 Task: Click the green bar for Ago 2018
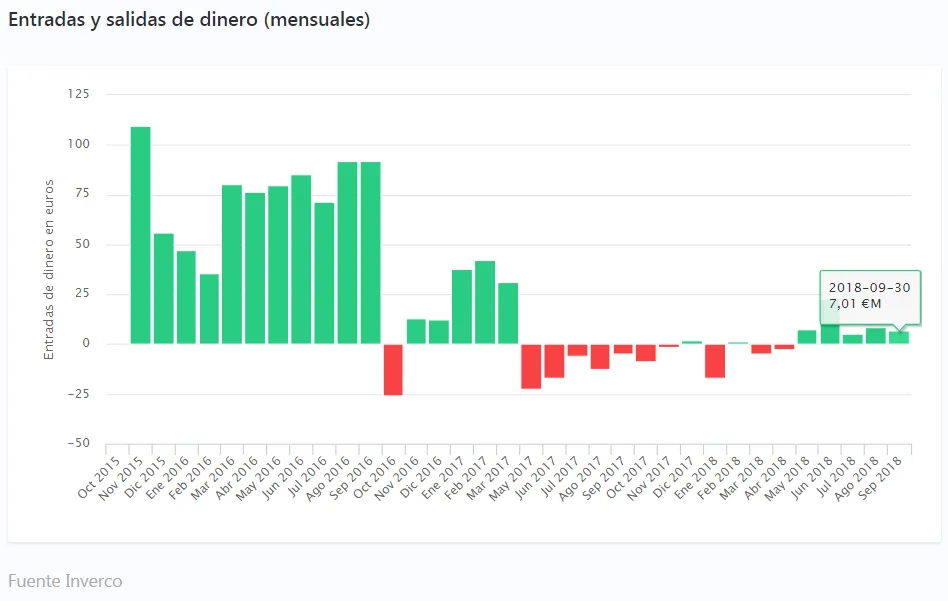(x=875, y=336)
